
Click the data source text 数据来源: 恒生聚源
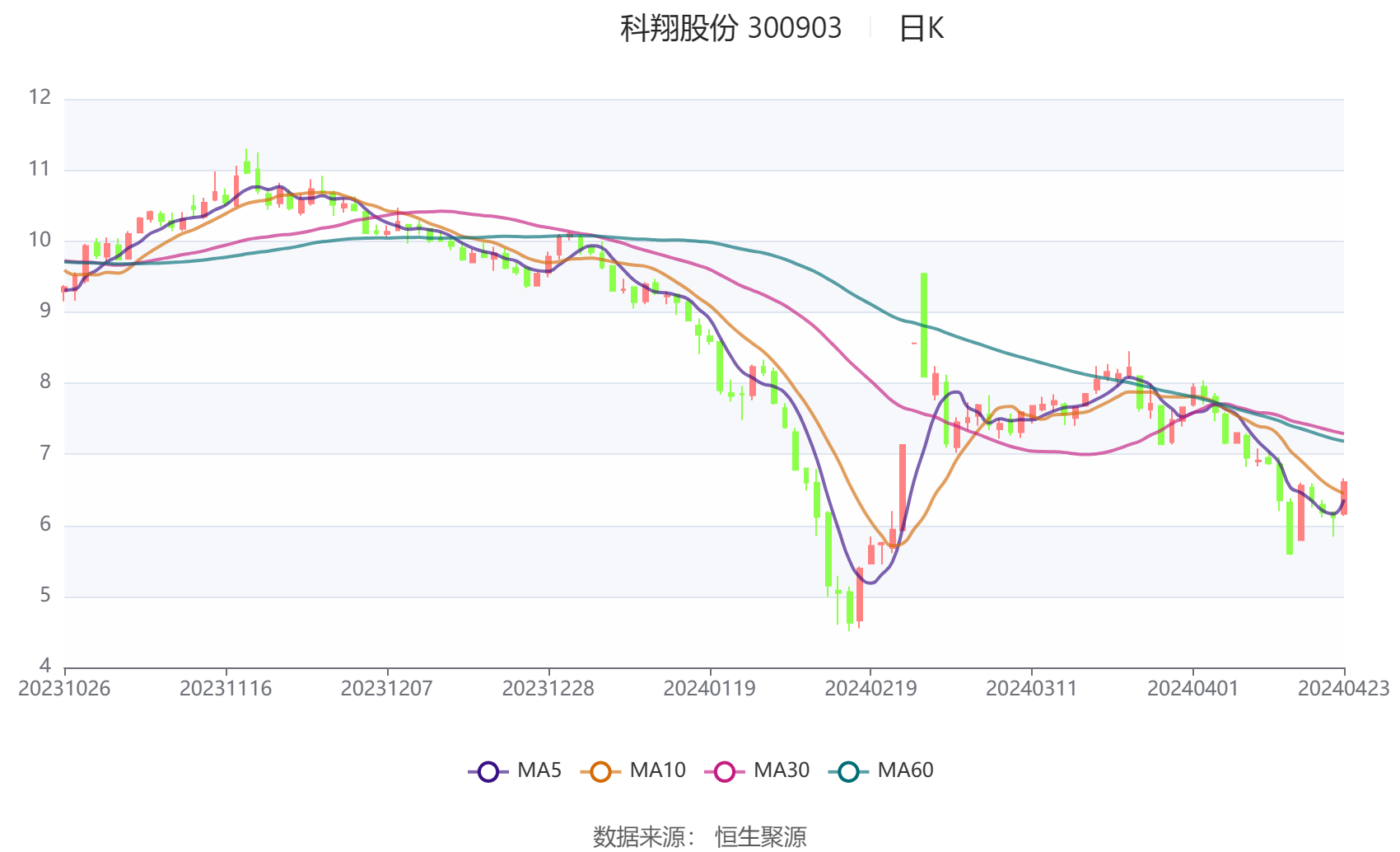click(699, 836)
